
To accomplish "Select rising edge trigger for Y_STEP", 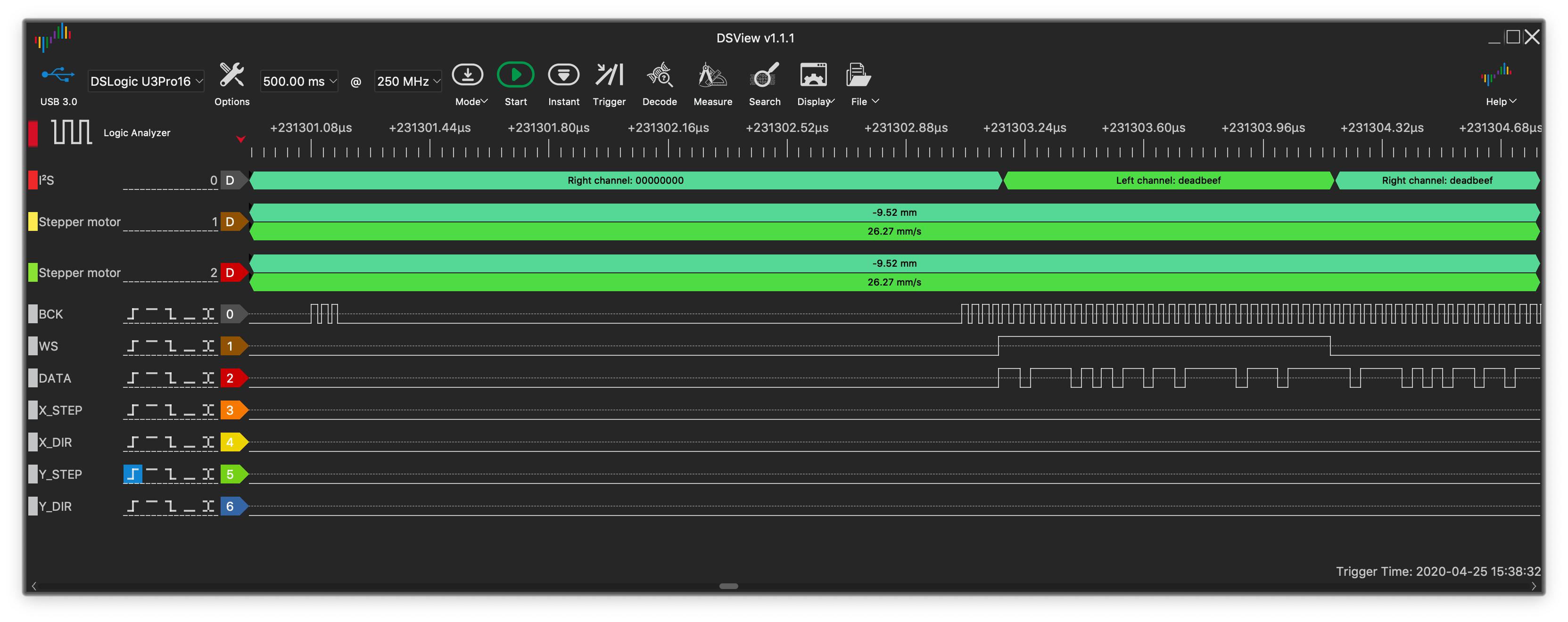I will point(132,474).
